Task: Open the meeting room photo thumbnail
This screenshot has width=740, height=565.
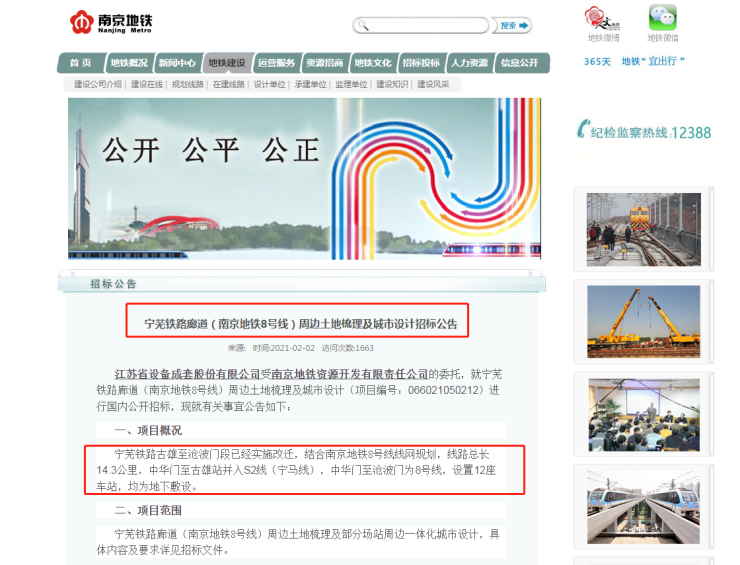Action: 643,415
